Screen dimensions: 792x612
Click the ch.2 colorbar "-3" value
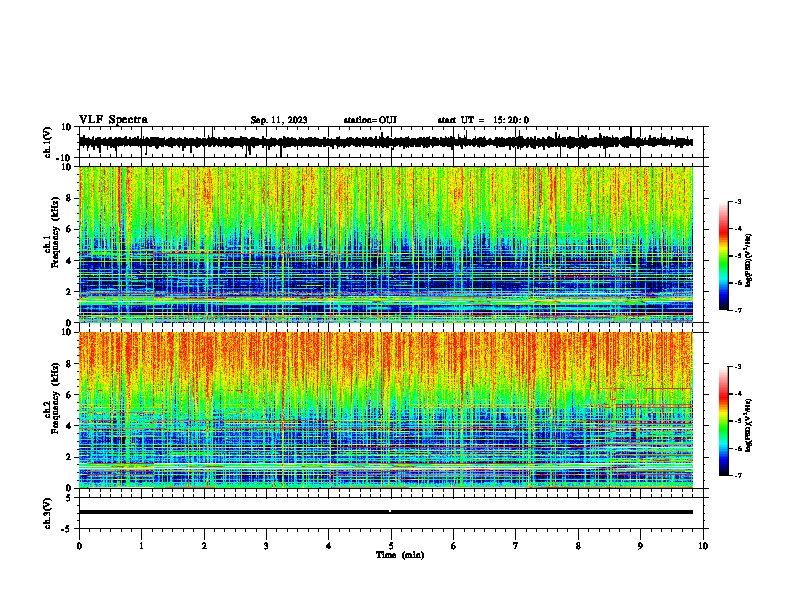click(x=737, y=367)
